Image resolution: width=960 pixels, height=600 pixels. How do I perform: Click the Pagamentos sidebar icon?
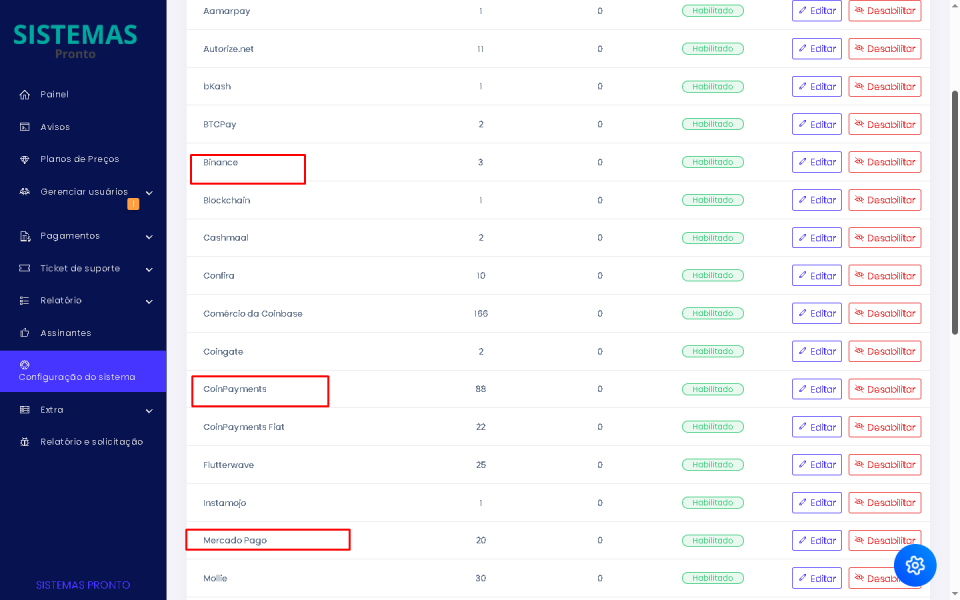(x=24, y=235)
